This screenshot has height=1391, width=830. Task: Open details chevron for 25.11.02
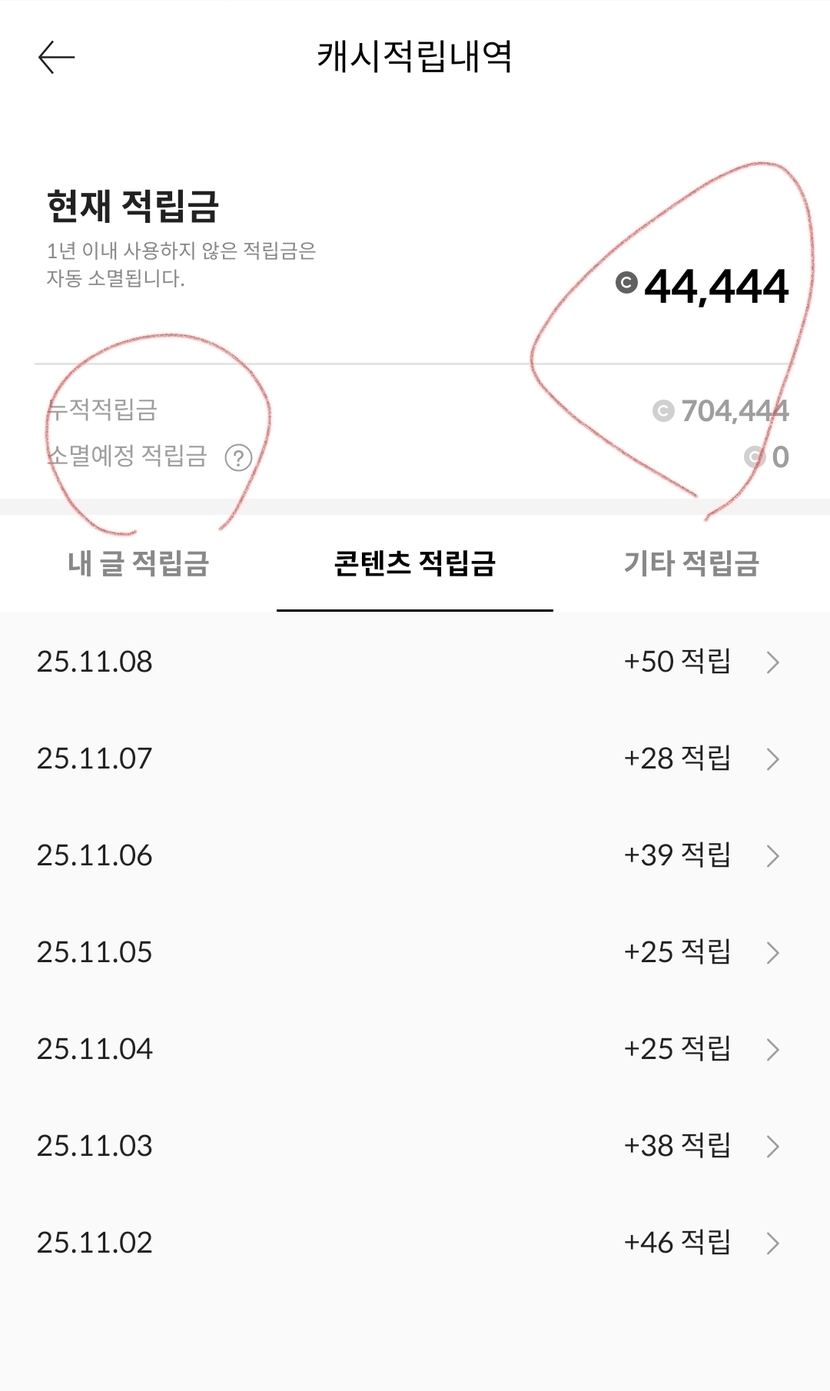coord(772,1243)
